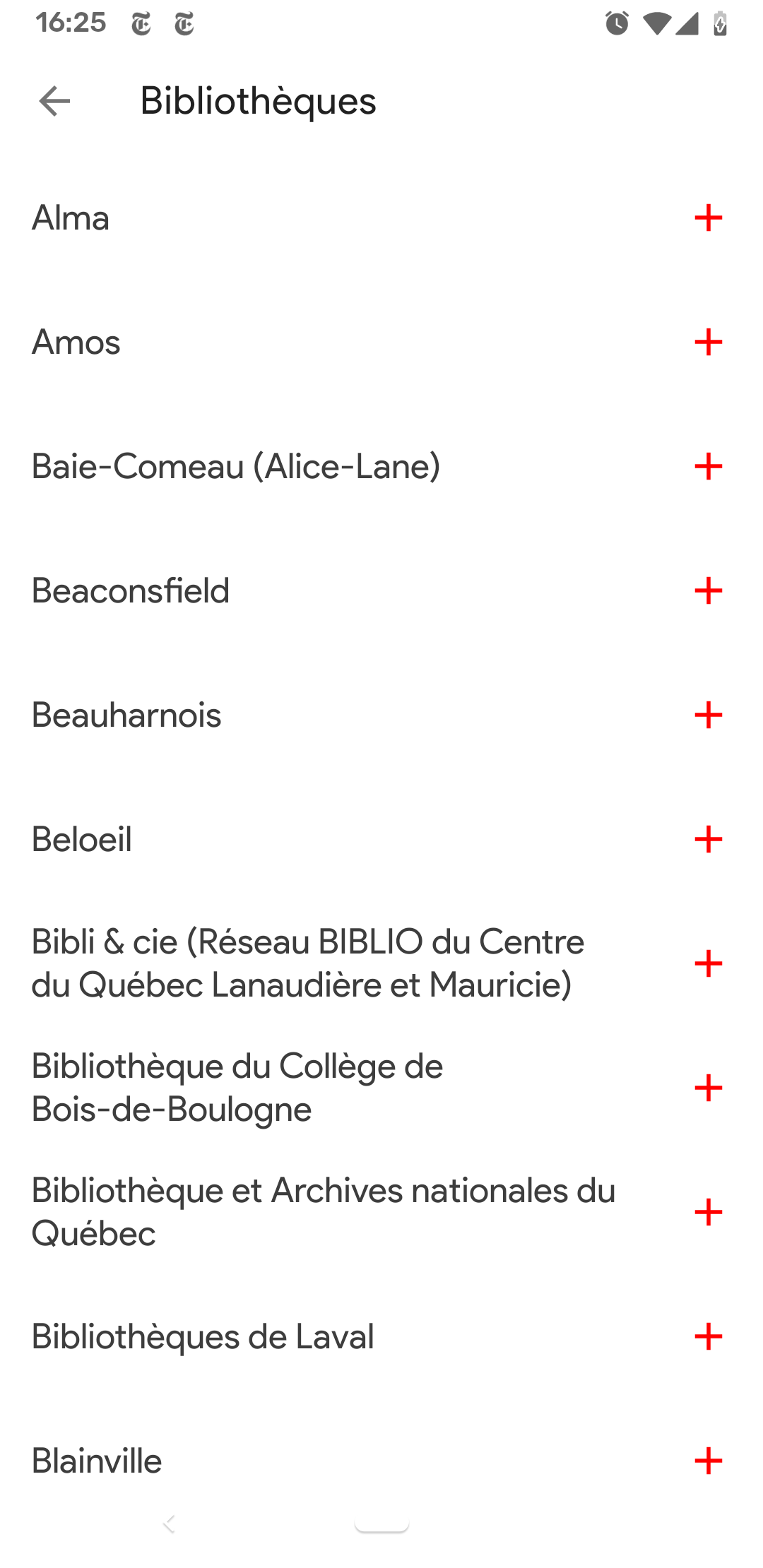Choose Bibliothèque et Archives nationales du Québec

pyautogui.click(x=324, y=1212)
